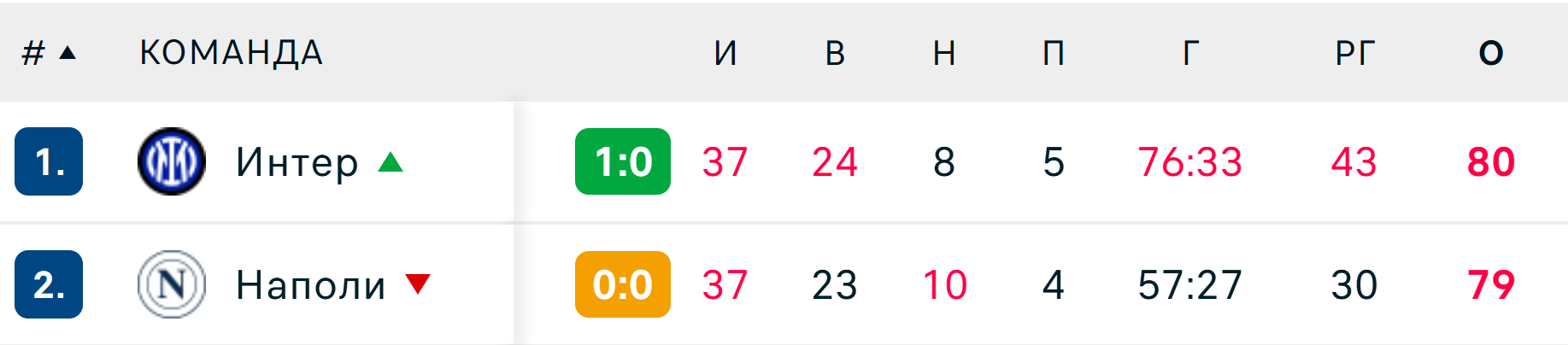Screen dimensions: 1568x345
Task: Sort by the П losses column
Action: (1054, 53)
